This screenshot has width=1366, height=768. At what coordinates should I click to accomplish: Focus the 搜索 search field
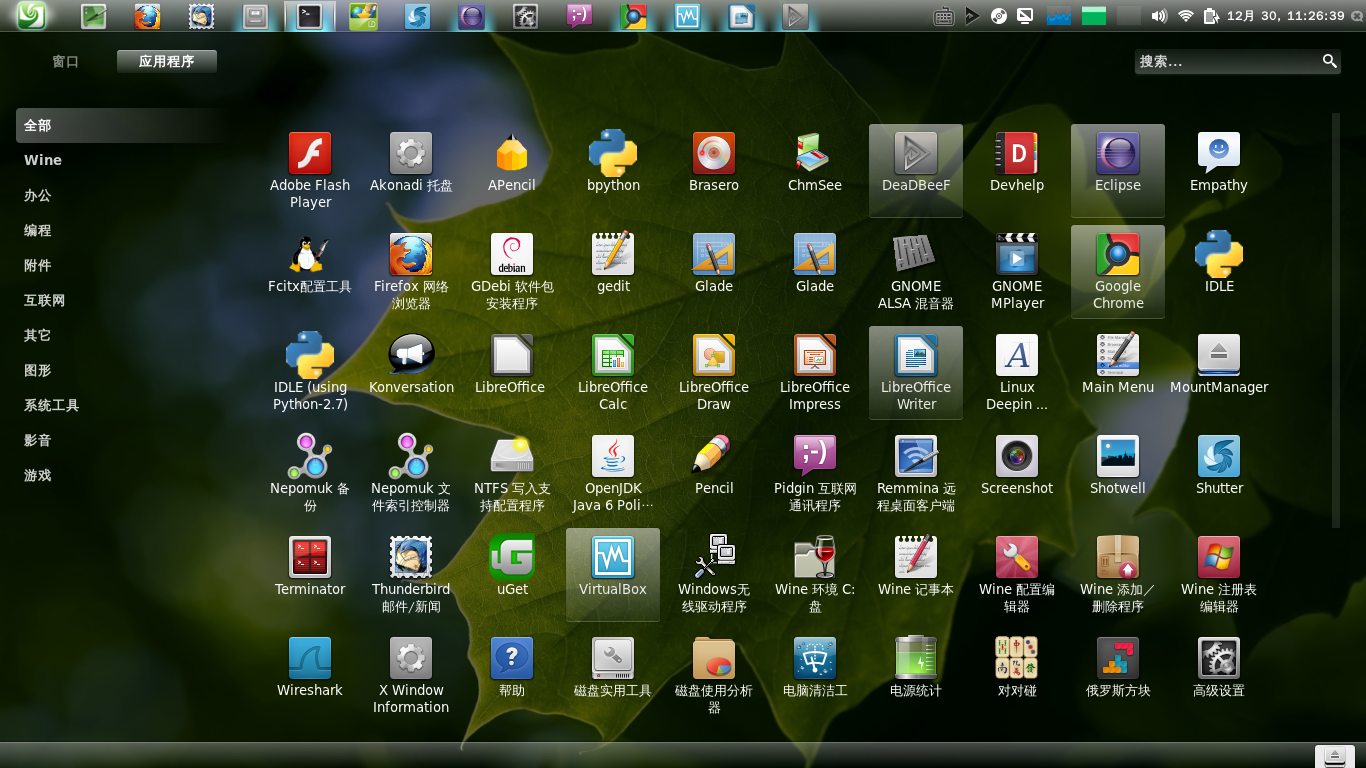pyautogui.click(x=1239, y=61)
